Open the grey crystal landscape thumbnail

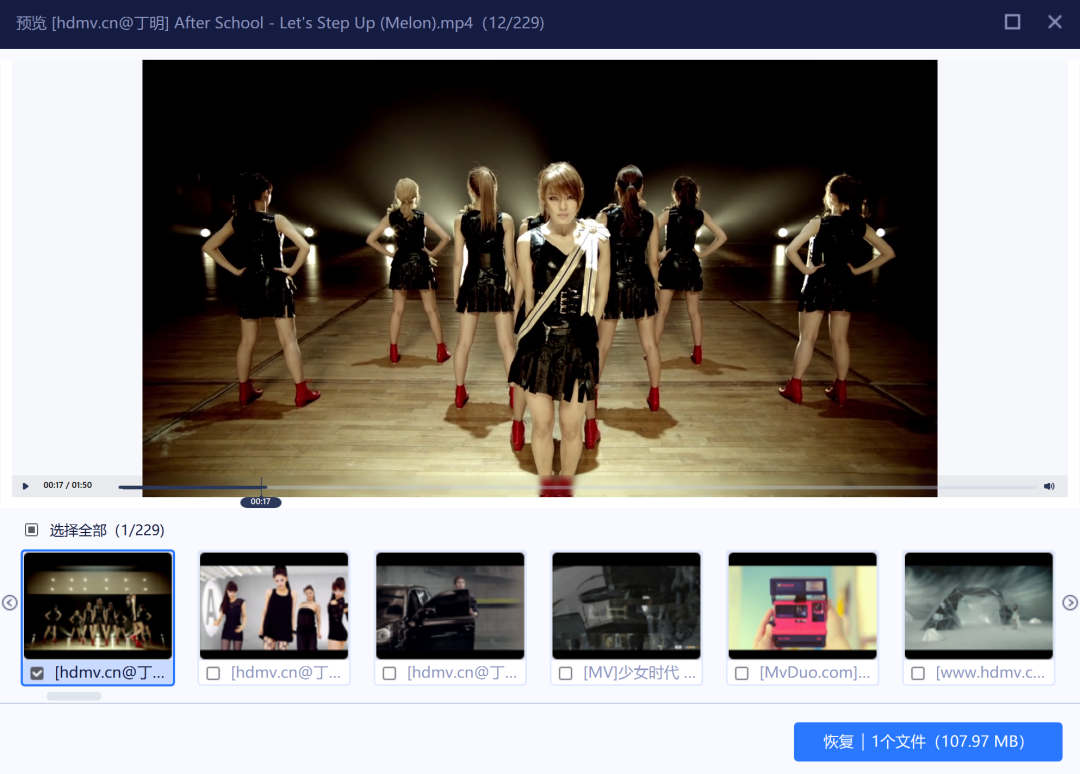coord(979,605)
